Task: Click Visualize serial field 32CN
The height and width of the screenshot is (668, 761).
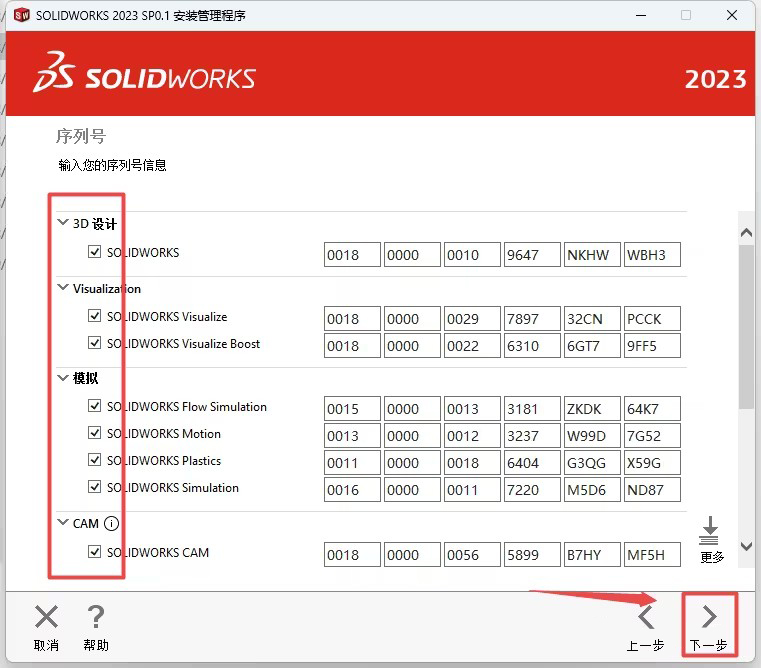Action: click(x=592, y=318)
